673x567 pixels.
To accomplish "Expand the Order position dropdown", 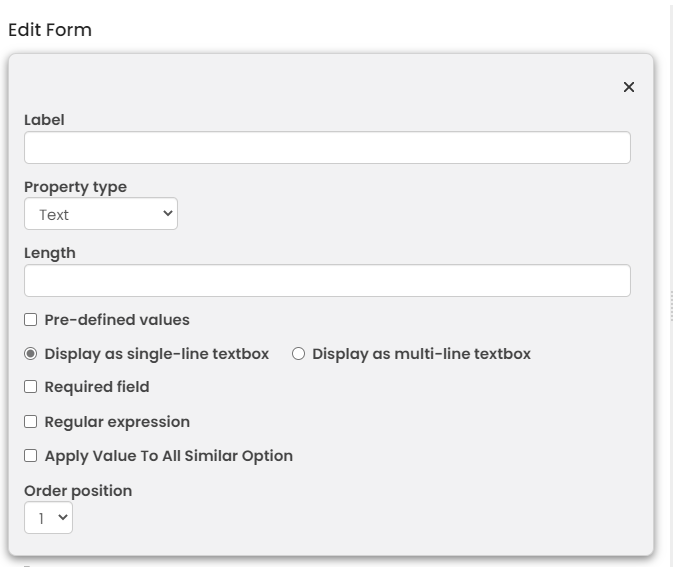I will tap(48, 518).
